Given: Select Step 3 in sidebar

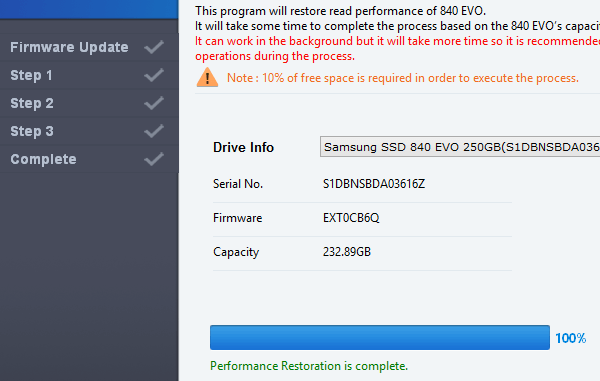Looking at the screenshot, I should 89,131.
